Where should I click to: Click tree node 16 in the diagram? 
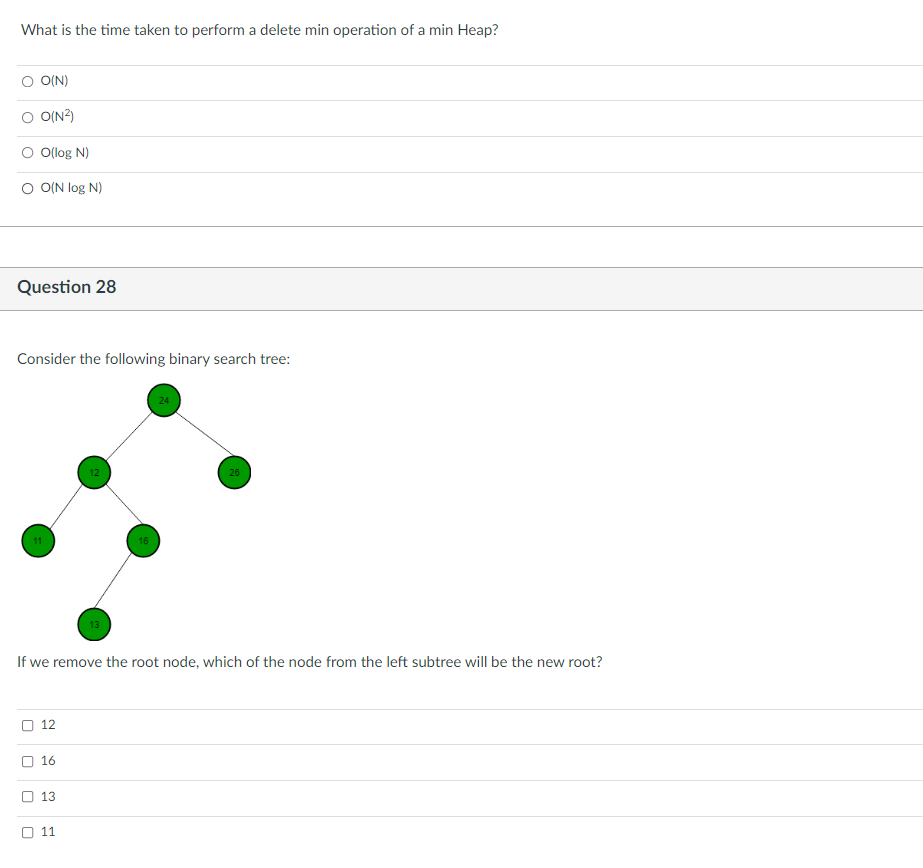[143, 541]
